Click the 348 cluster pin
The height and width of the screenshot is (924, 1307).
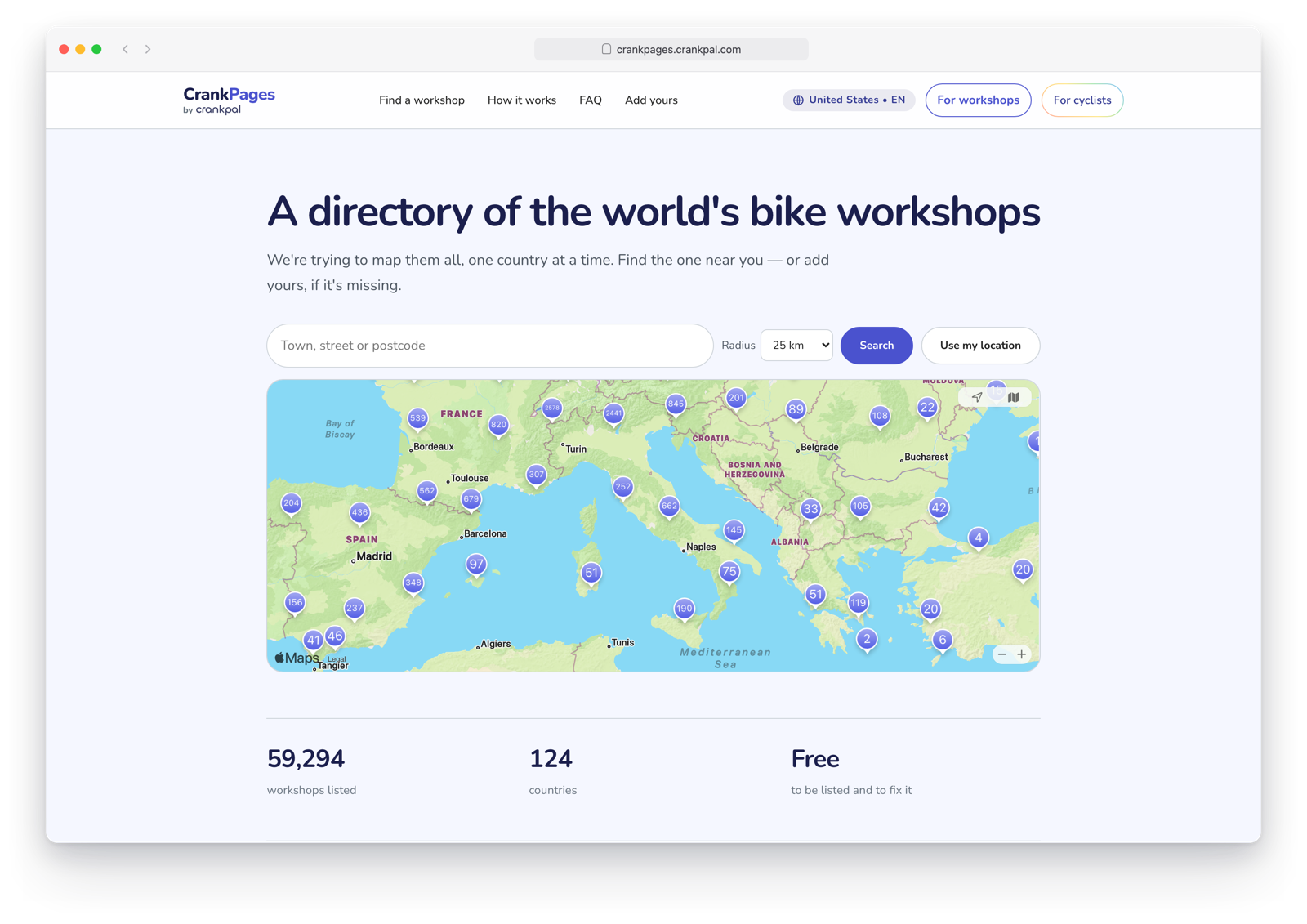413,583
